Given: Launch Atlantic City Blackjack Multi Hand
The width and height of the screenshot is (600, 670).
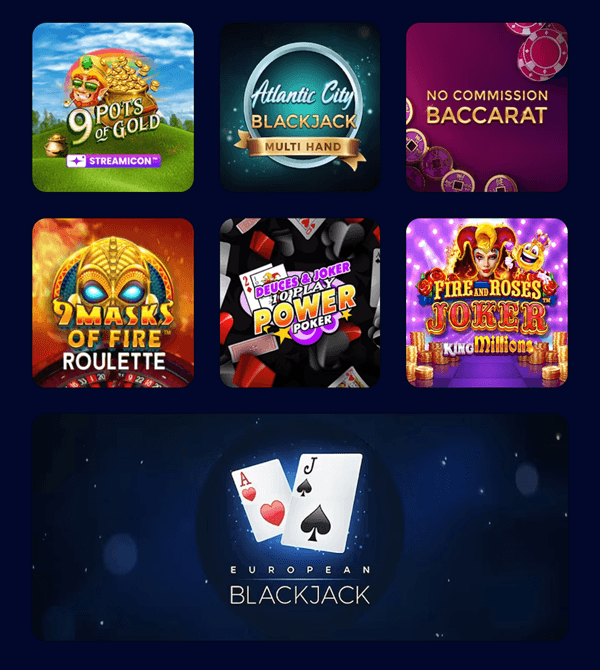Looking at the screenshot, I should point(300,107).
